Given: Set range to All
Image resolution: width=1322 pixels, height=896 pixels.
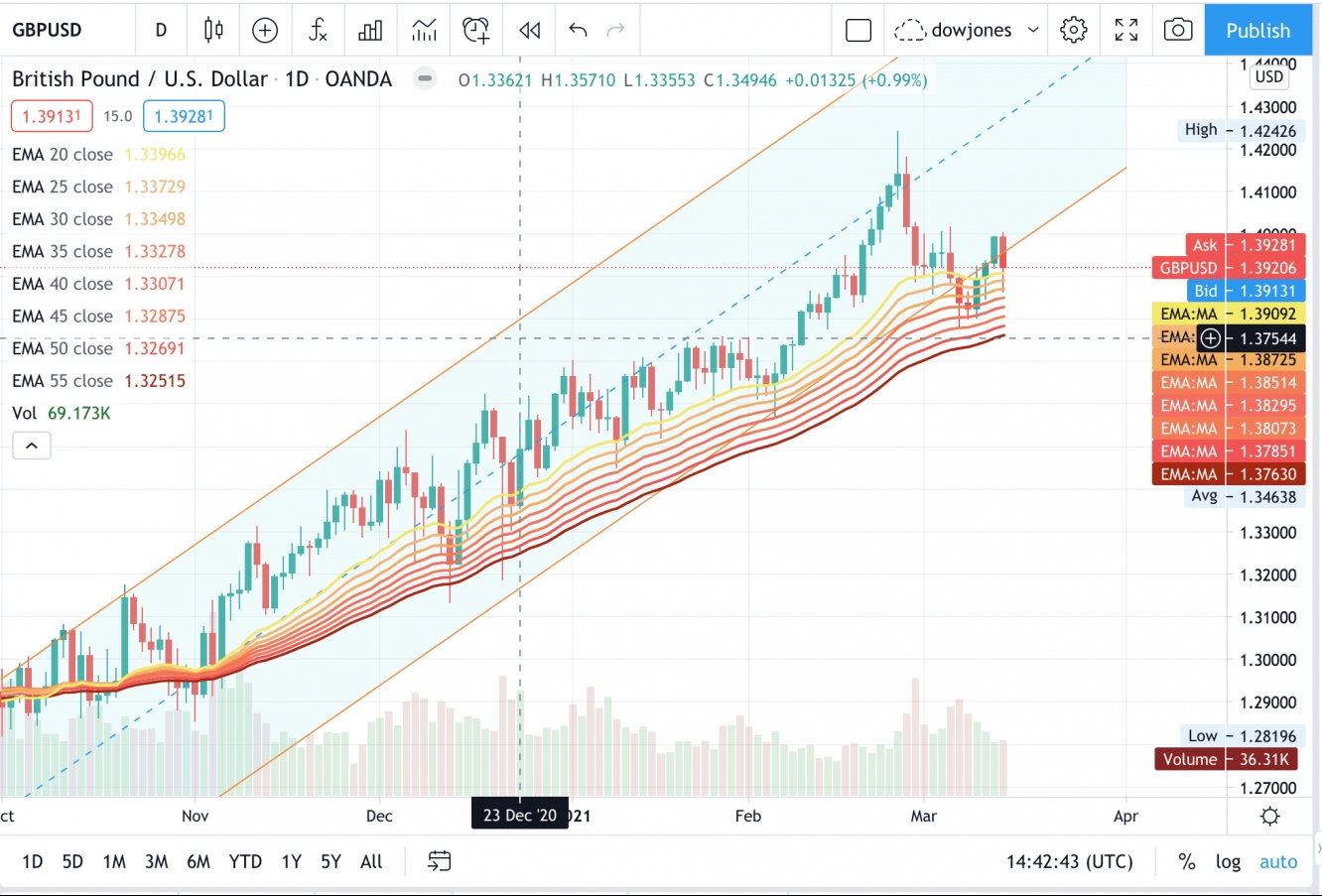Looking at the screenshot, I should pos(371,861).
